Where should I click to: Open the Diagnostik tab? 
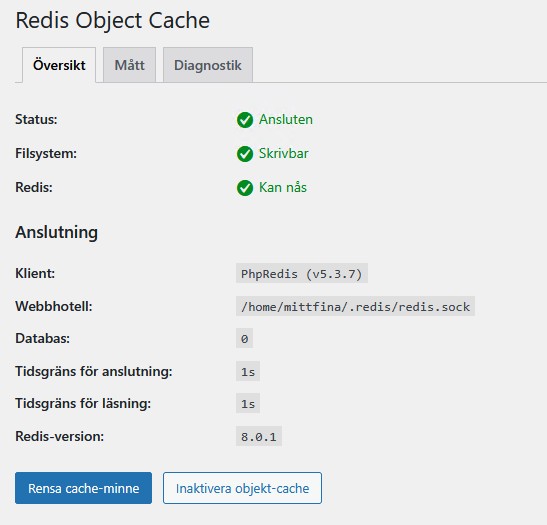pyautogui.click(x=208, y=65)
